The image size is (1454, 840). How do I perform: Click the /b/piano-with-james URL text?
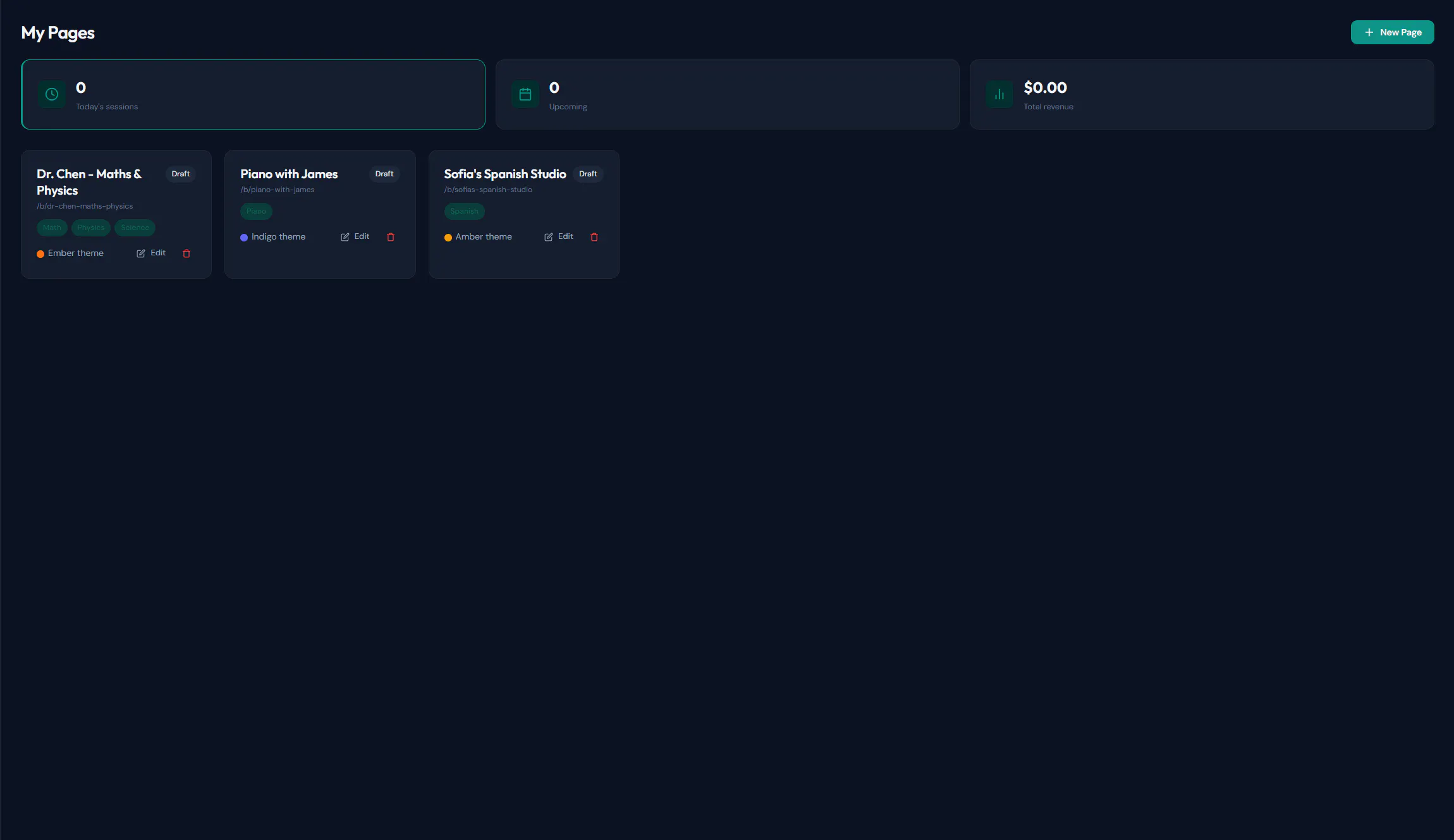pos(278,190)
